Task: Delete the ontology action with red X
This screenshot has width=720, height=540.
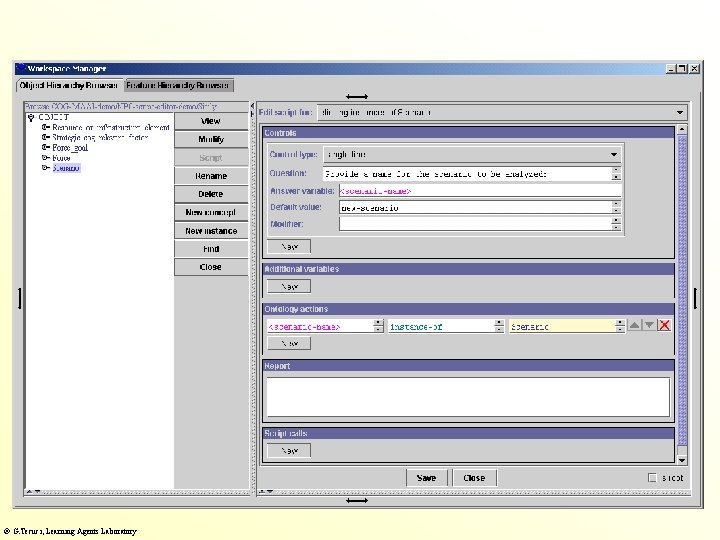Action: [x=664, y=326]
